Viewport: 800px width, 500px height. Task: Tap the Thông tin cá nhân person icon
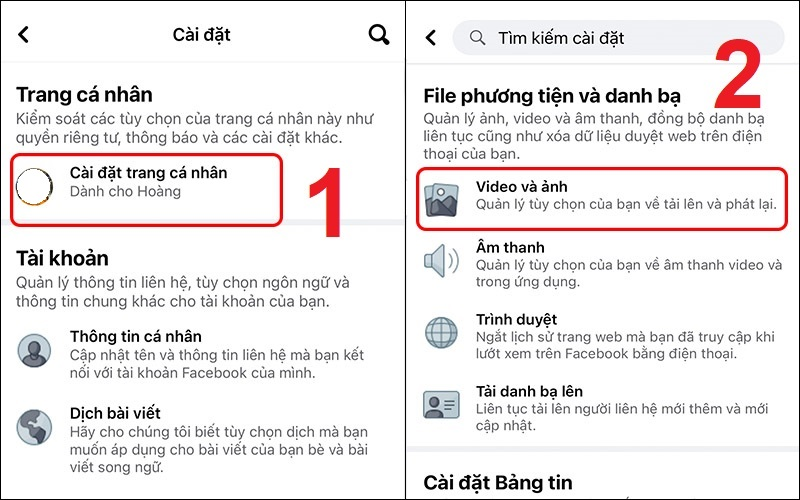tap(34, 351)
